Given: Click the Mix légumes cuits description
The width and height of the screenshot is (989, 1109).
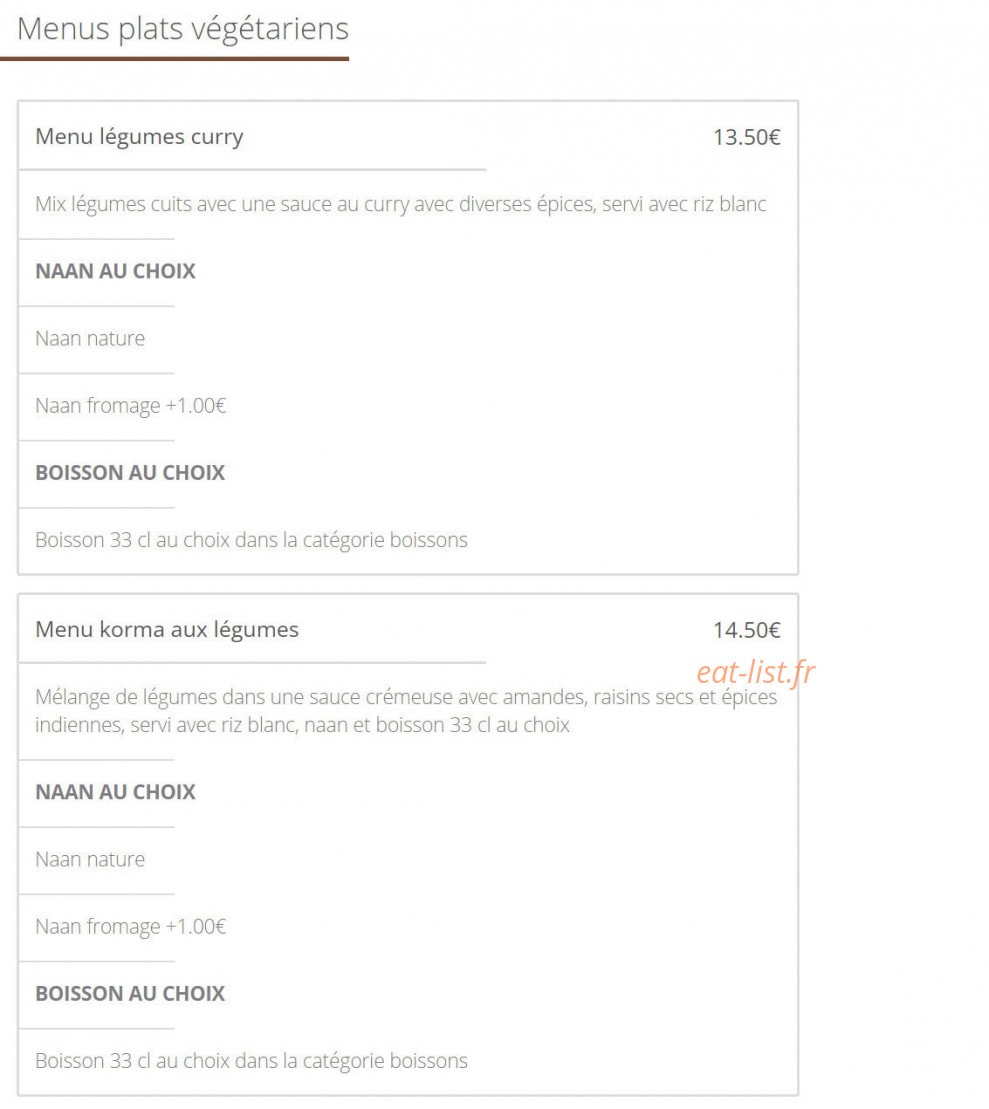Looking at the screenshot, I should [400, 204].
